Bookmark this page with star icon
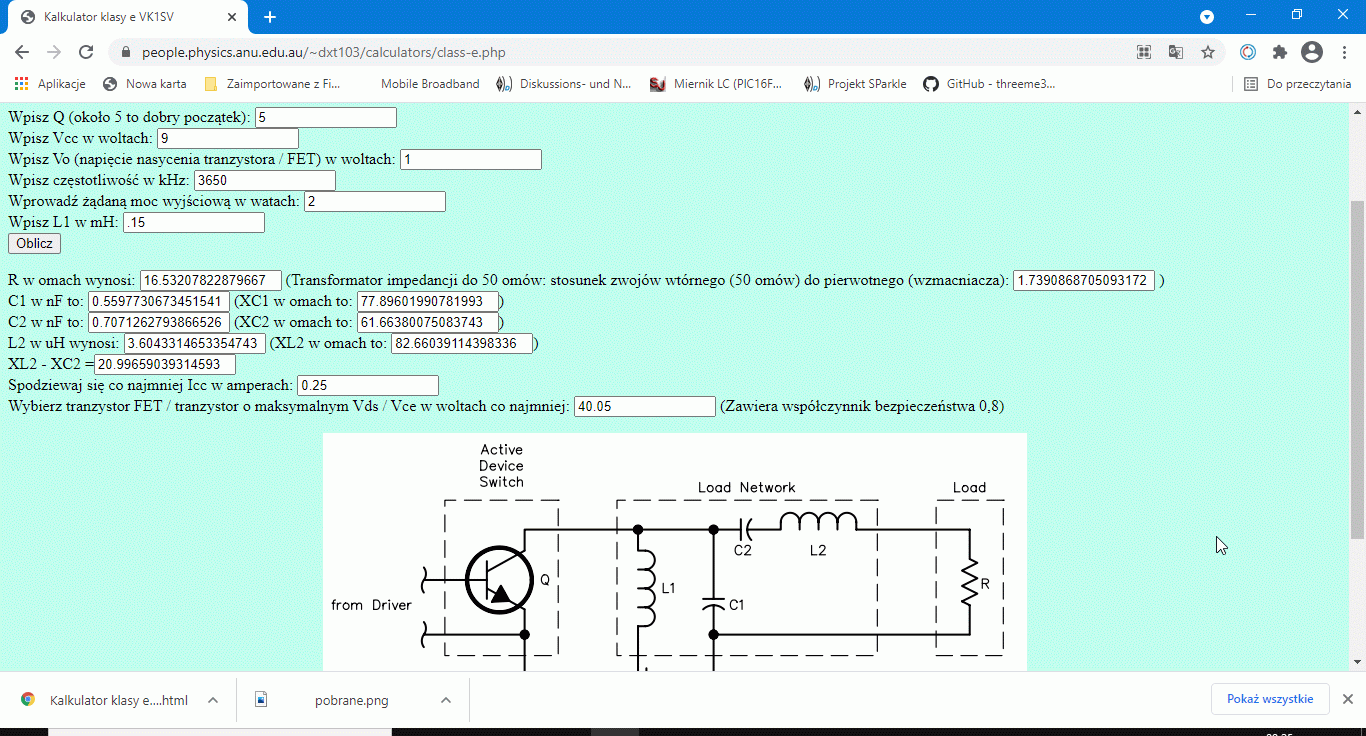The image size is (1366, 736). [x=1207, y=52]
